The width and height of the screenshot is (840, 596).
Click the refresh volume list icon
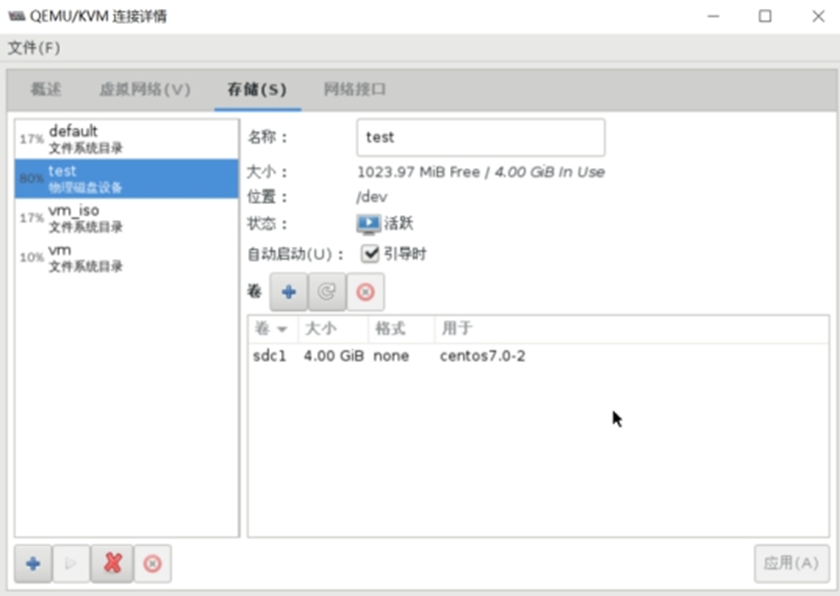[326, 292]
